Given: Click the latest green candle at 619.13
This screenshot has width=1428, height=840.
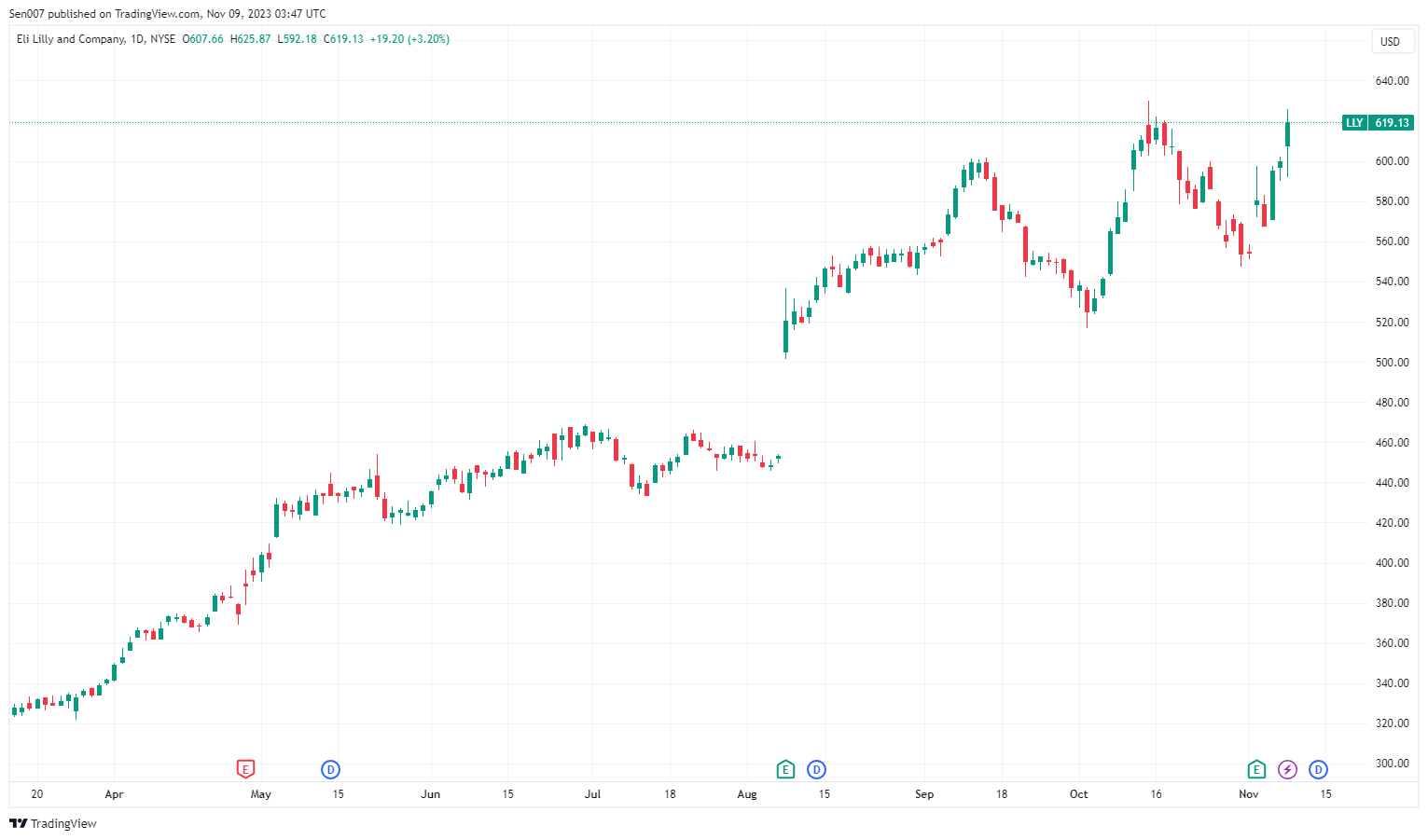Looking at the screenshot, I should coord(1287,134).
